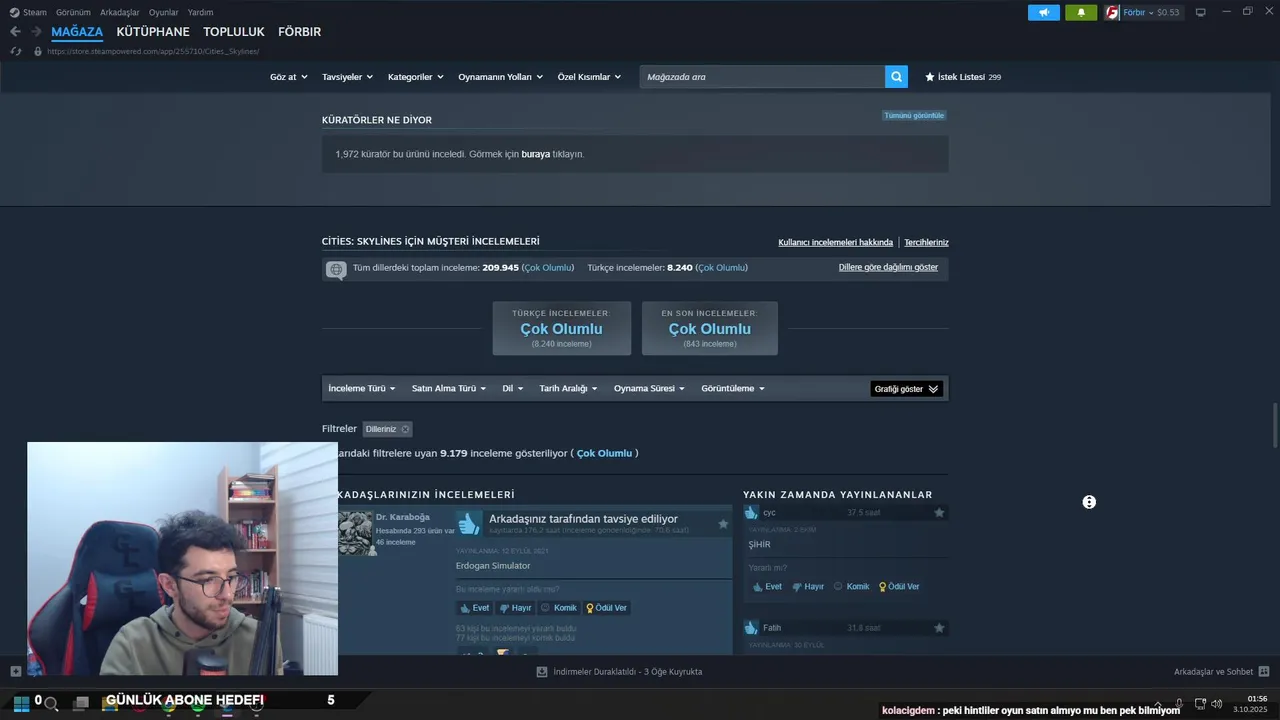Go forward with the right arrow
The height and width of the screenshot is (720, 1280).
pyautogui.click(x=36, y=32)
